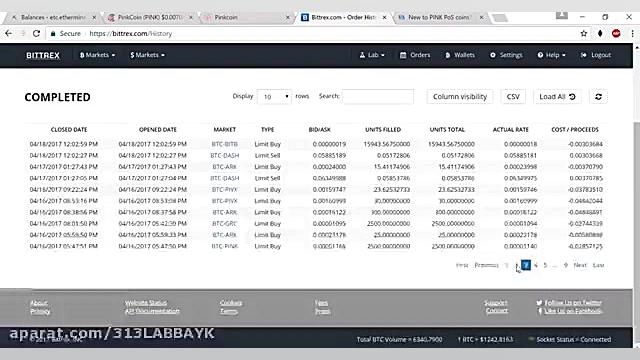Open the Chrome three-dot menu
Viewport: 640px width, 360px height.
[x=632, y=33]
